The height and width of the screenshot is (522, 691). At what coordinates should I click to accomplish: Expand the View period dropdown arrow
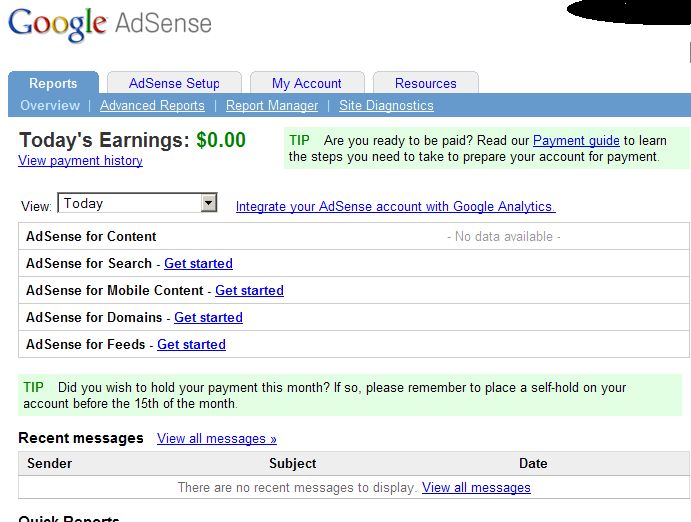[x=208, y=203]
